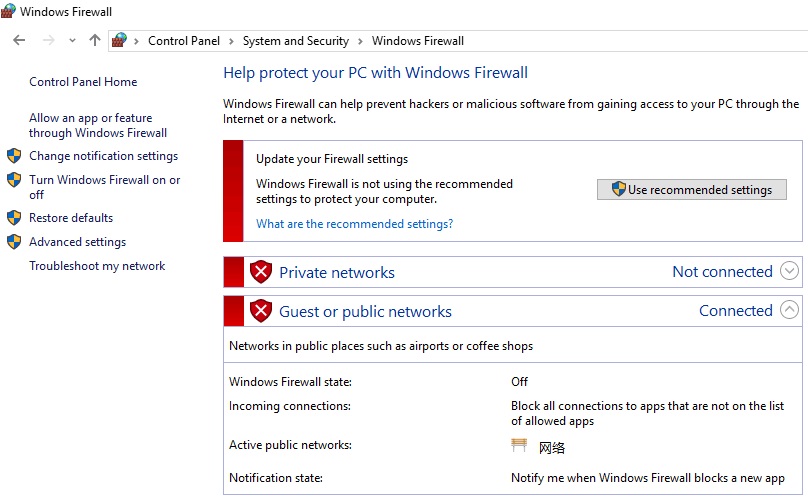Viewport: 808px width, 501px height.
Task: Click the firewall icon in the address bar
Action: click(x=119, y=40)
